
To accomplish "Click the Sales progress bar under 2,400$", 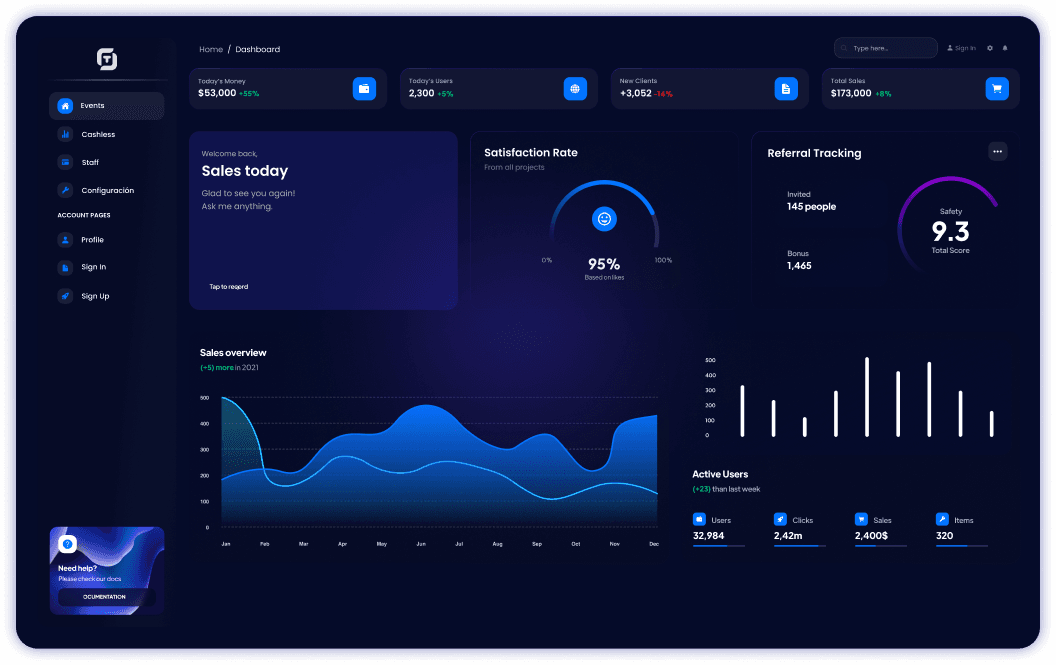I will (880, 546).
